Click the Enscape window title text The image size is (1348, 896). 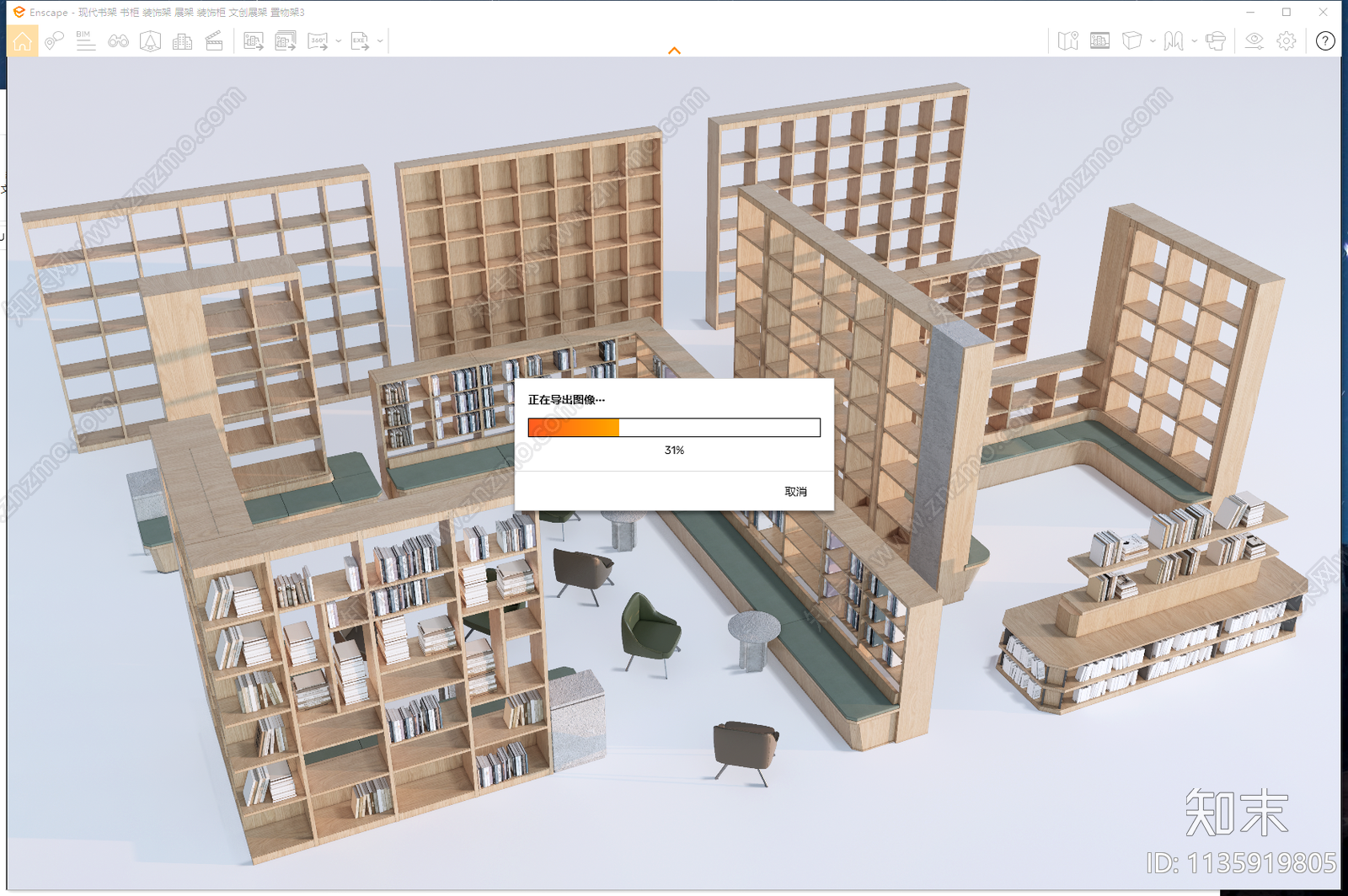pos(167,13)
